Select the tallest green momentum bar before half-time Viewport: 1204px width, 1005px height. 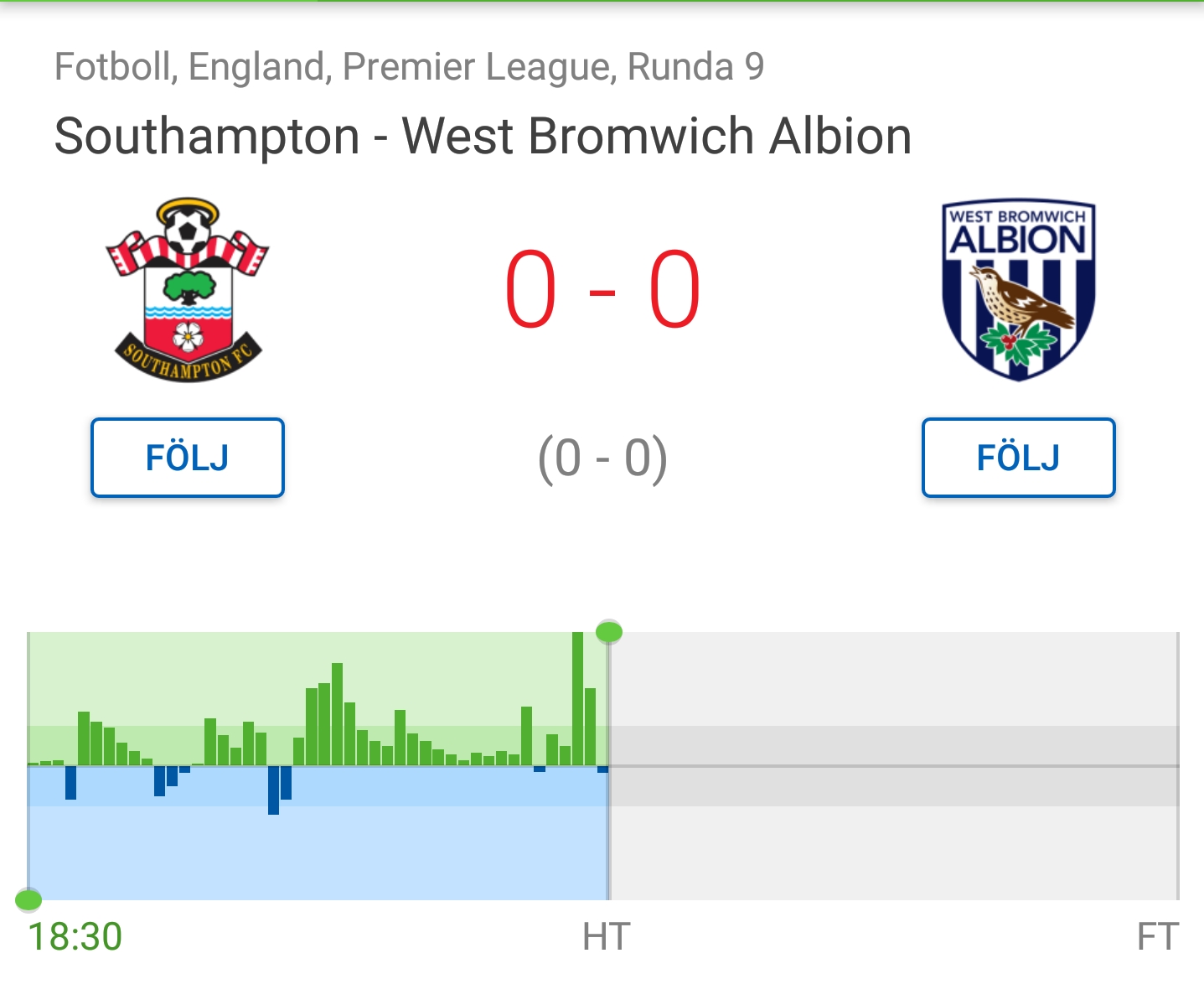[x=577, y=698]
